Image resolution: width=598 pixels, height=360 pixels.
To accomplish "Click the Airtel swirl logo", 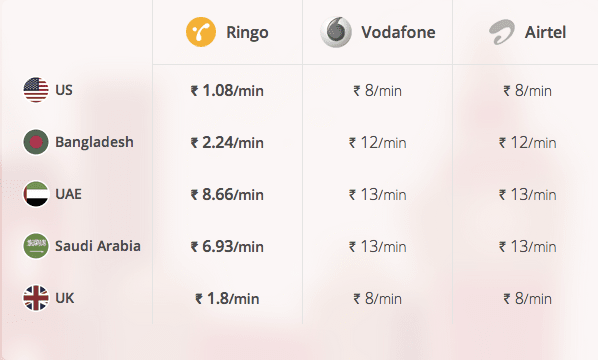I will click(x=502, y=32).
